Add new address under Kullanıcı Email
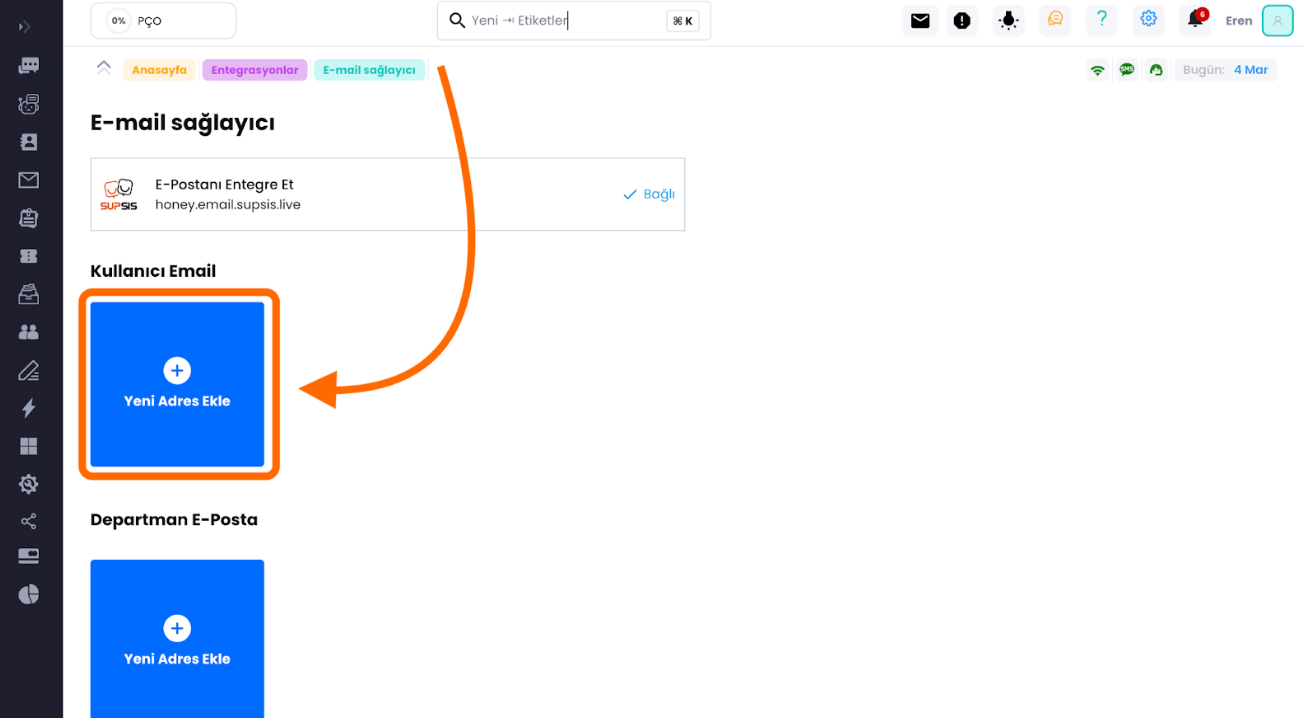The width and height of the screenshot is (1304, 718). pos(177,384)
